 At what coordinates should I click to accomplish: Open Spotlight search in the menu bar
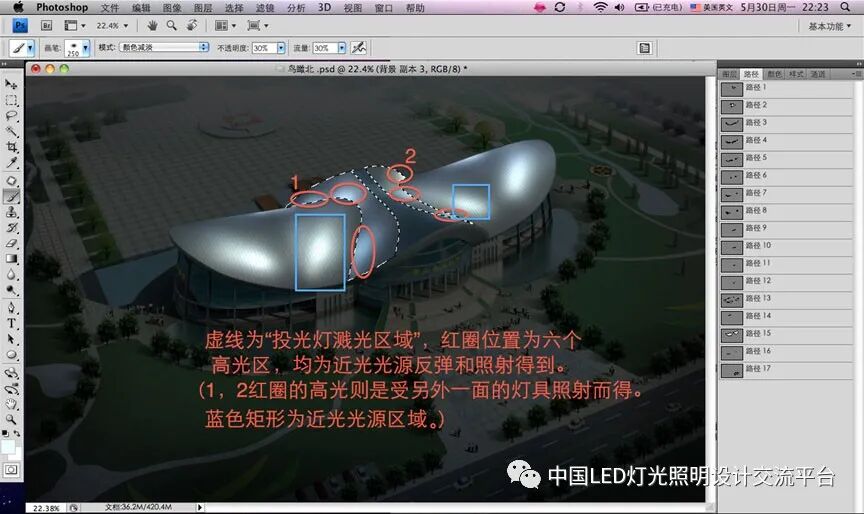845,7
